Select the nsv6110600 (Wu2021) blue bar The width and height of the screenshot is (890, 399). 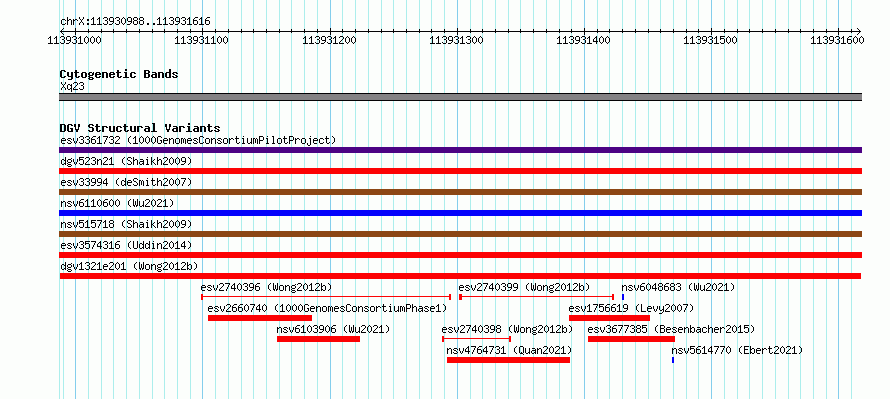click(460, 213)
